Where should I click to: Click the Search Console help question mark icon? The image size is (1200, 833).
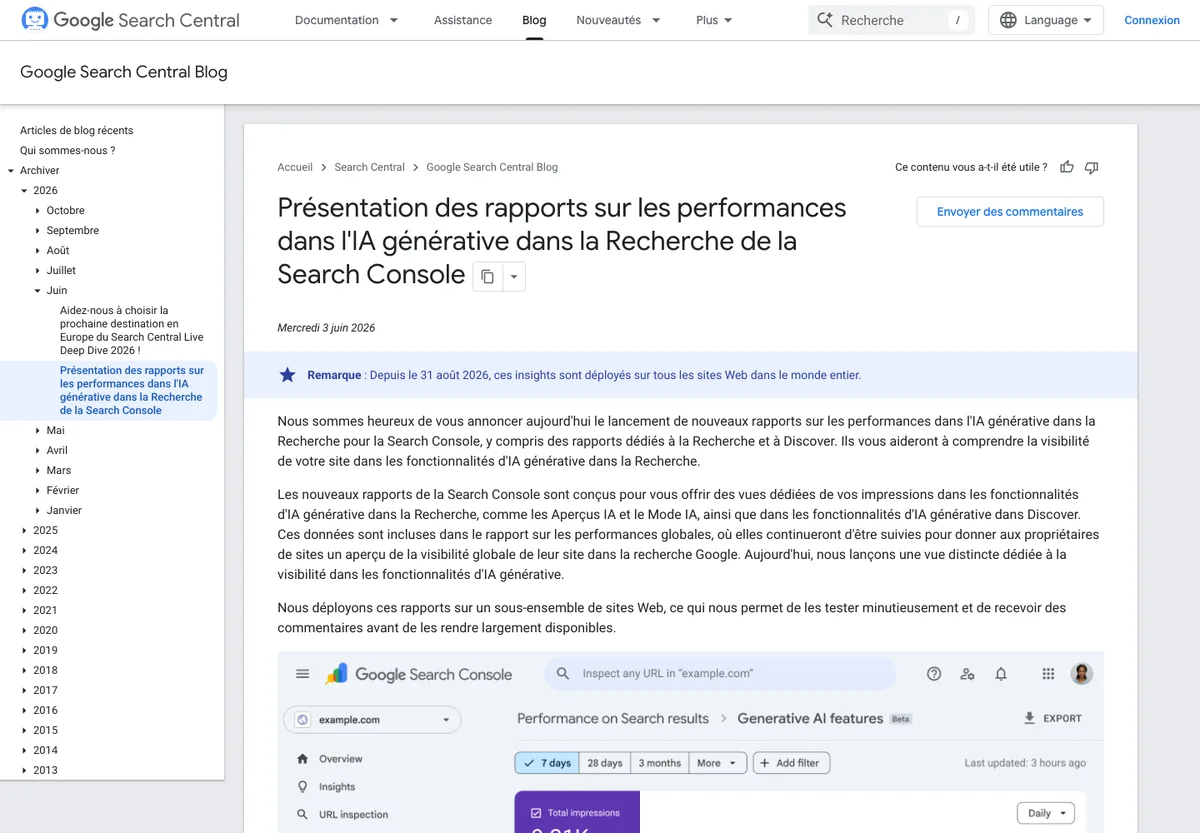[x=934, y=674]
